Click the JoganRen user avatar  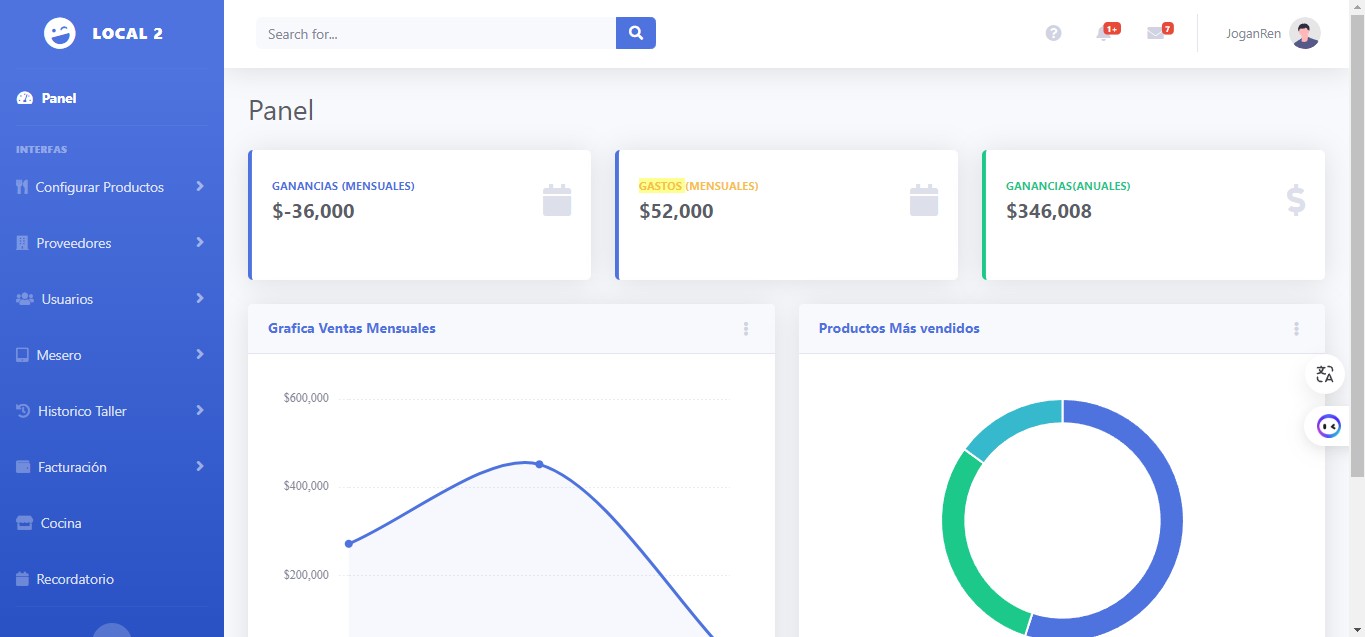pyautogui.click(x=1304, y=33)
